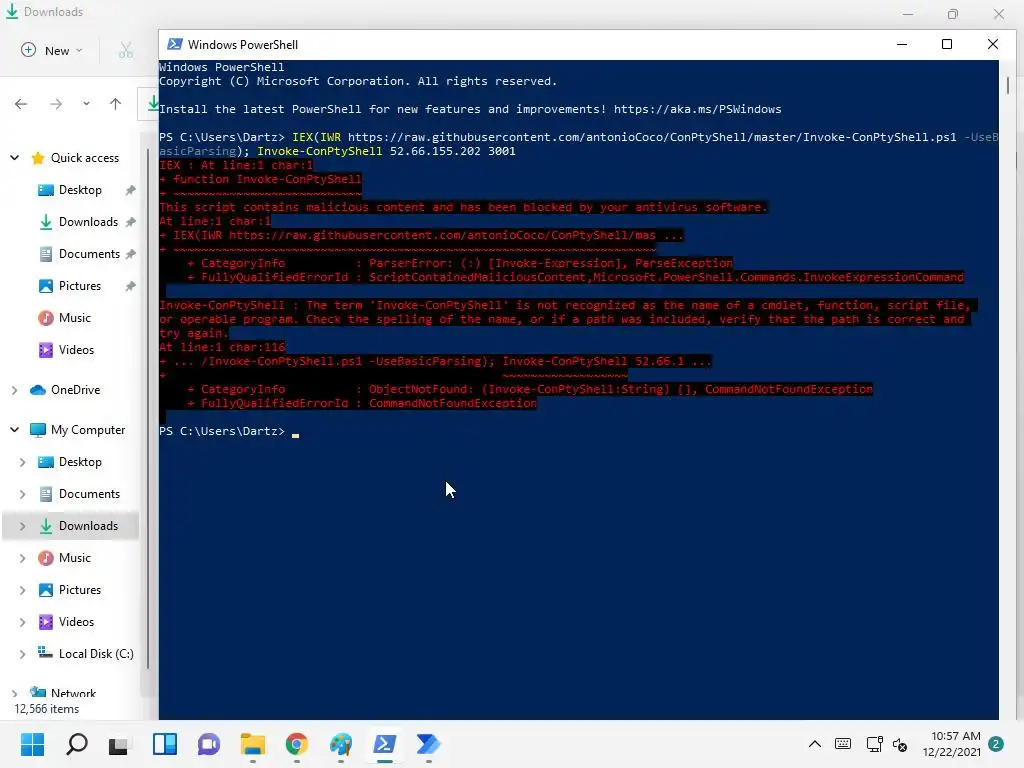This screenshot has height=768, width=1024.
Task: Launch Google Chrome from taskbar
Action: (296, 744)
